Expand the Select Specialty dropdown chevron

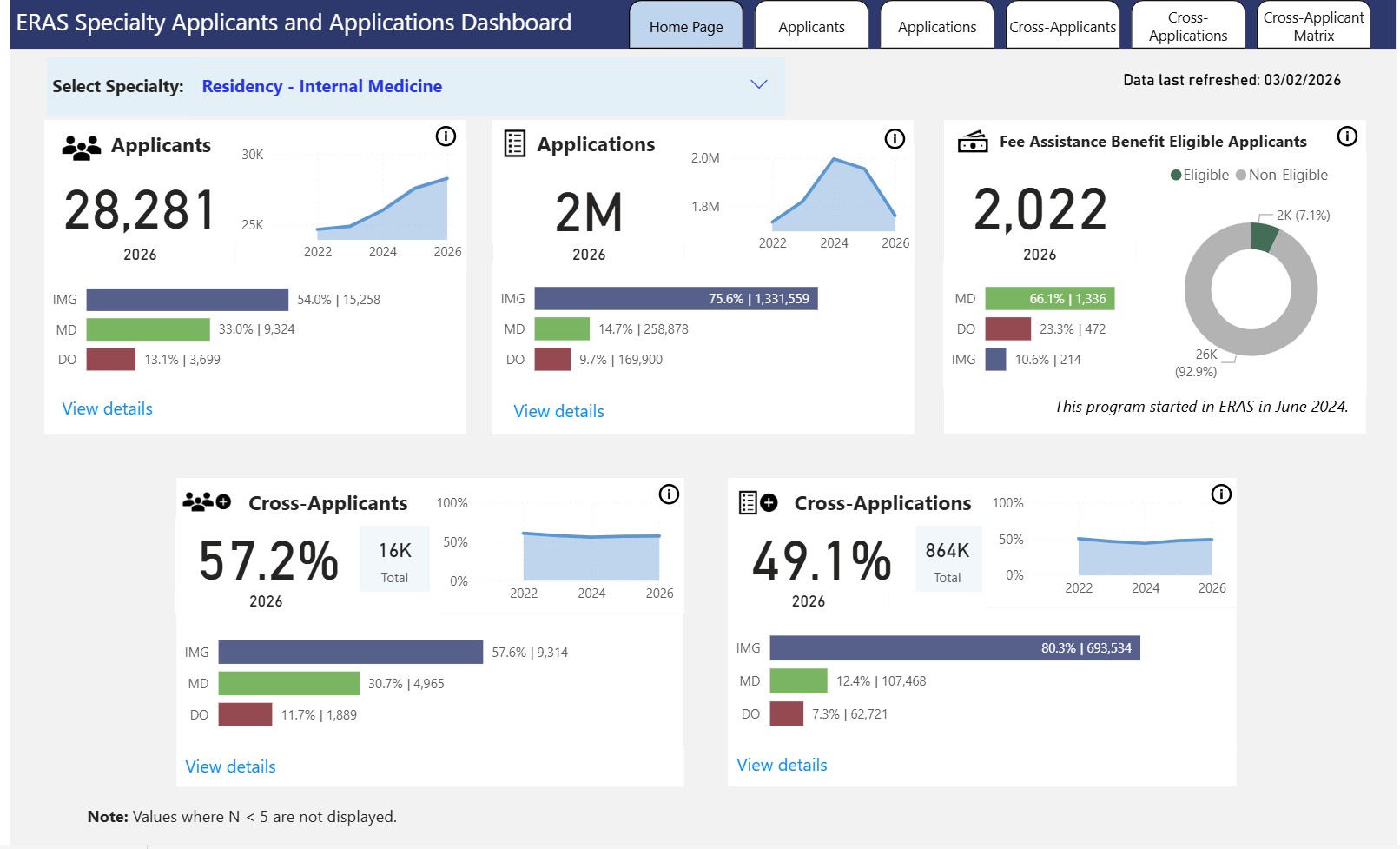tap(759, 84)
